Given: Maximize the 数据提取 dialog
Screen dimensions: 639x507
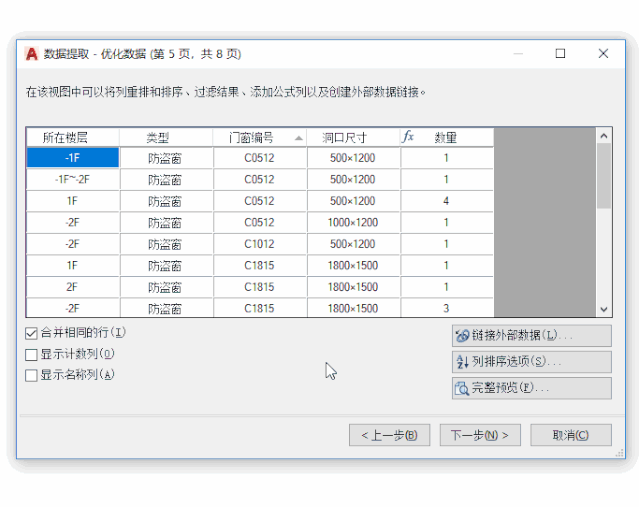Looking at the screenshot, I should click(560, 53).
